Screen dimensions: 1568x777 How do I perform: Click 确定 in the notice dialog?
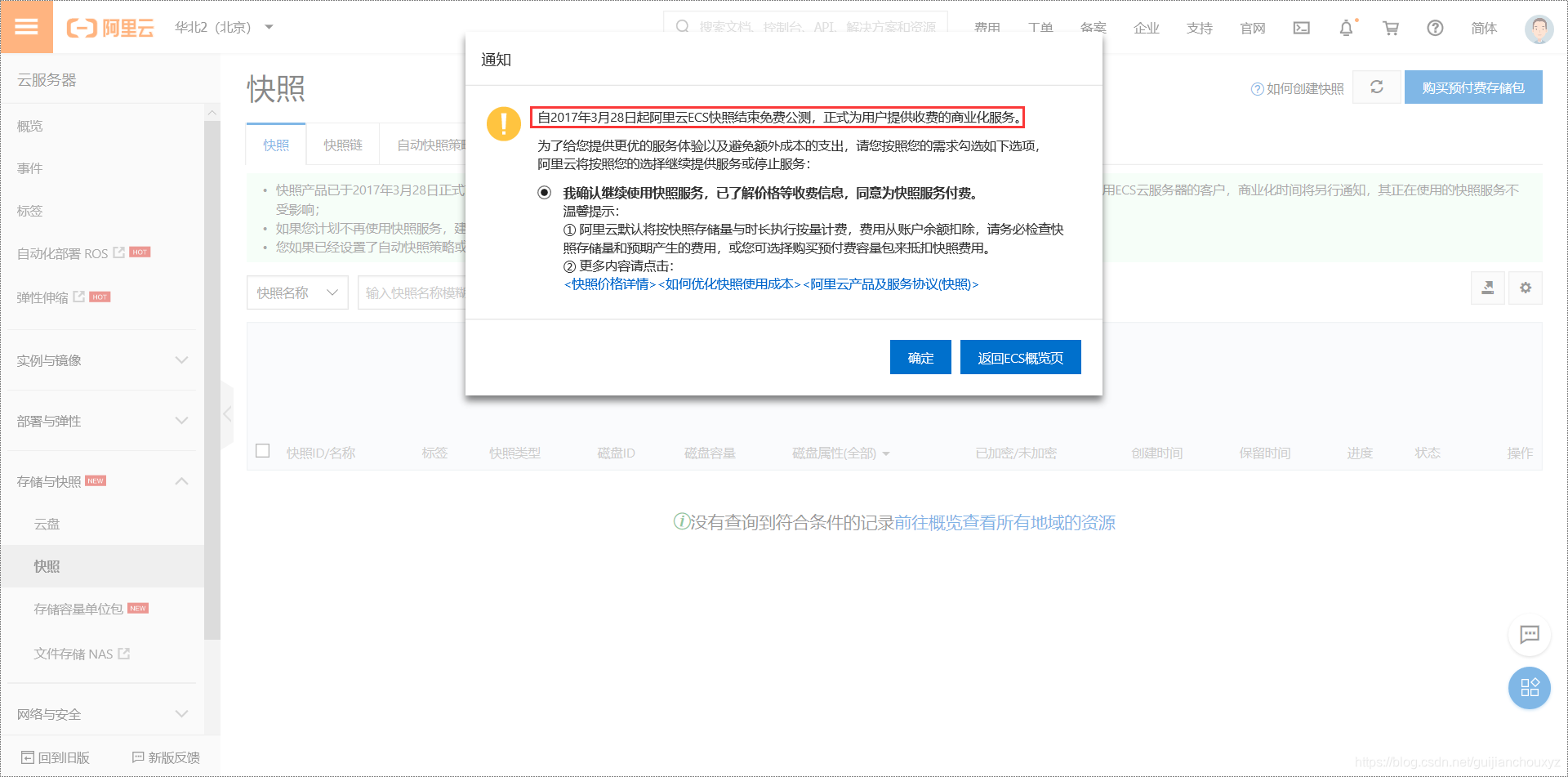point(920,357)
